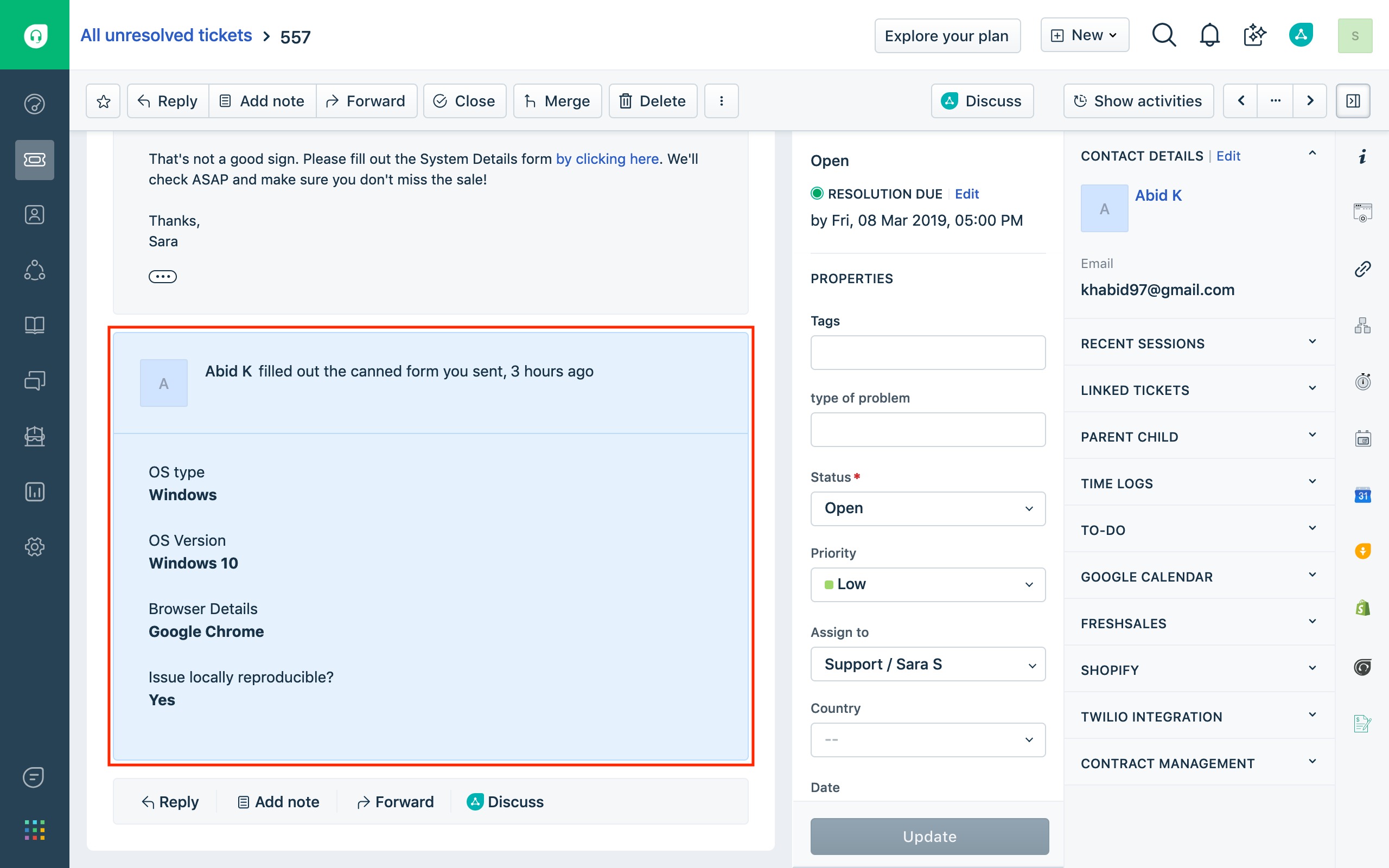Click the green Low priority color indicator

829,584
